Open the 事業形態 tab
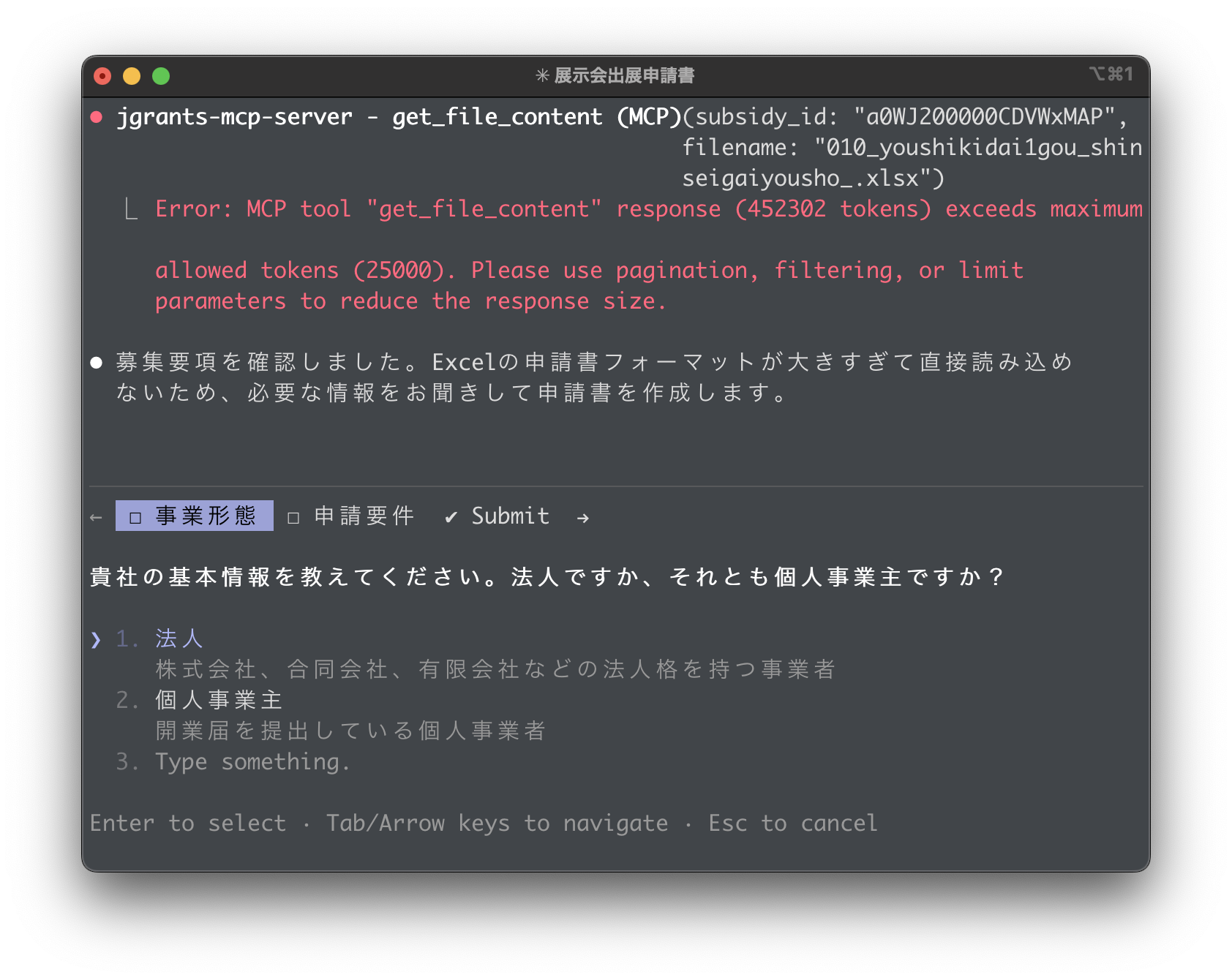The height and width of the screenshot is (980, 1232). pyautogui.click(x=205, y=516)
